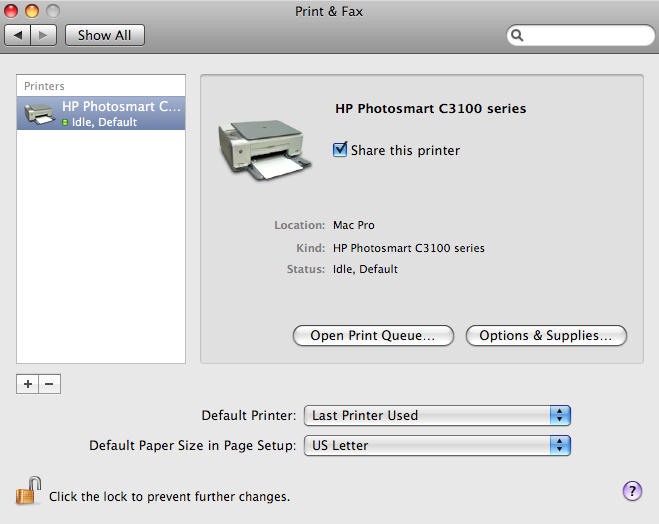The height and width of the screenshot is (524, 659).
Task: Open Options & Supplies dialog
Action: pos(546,335)
